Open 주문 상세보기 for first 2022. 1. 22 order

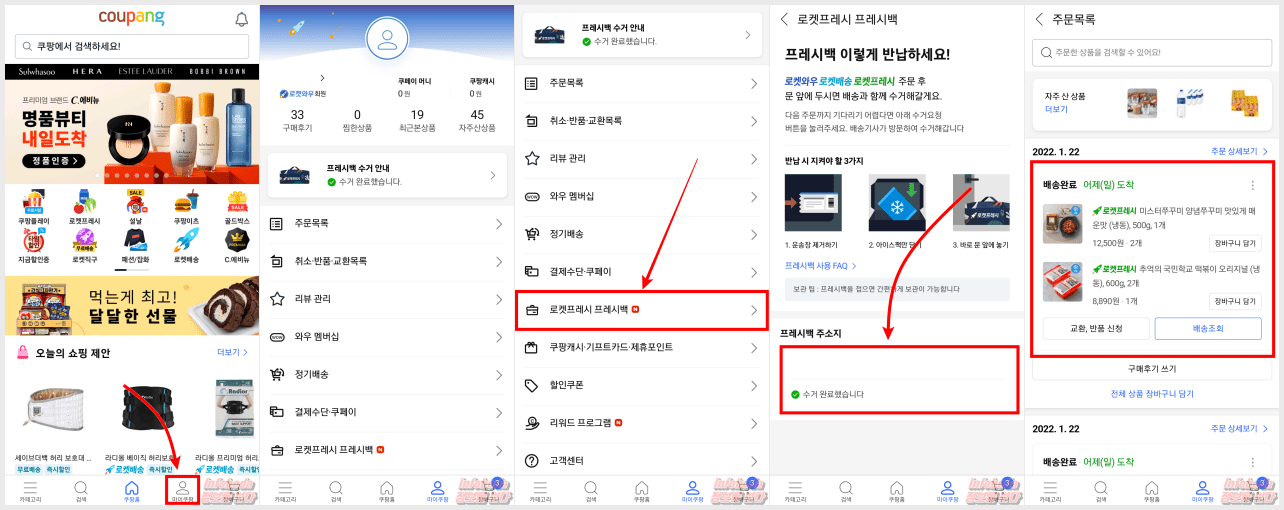click(x=1240, y=151)
